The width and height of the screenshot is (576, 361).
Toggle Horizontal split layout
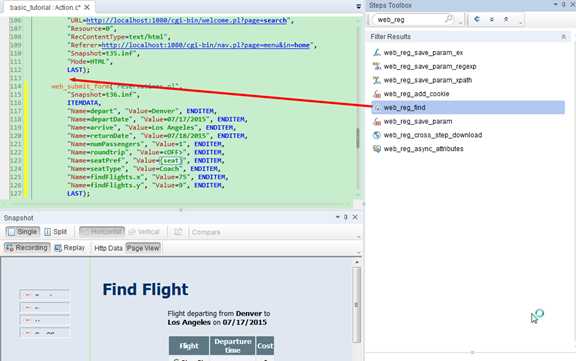click(102, 232)
